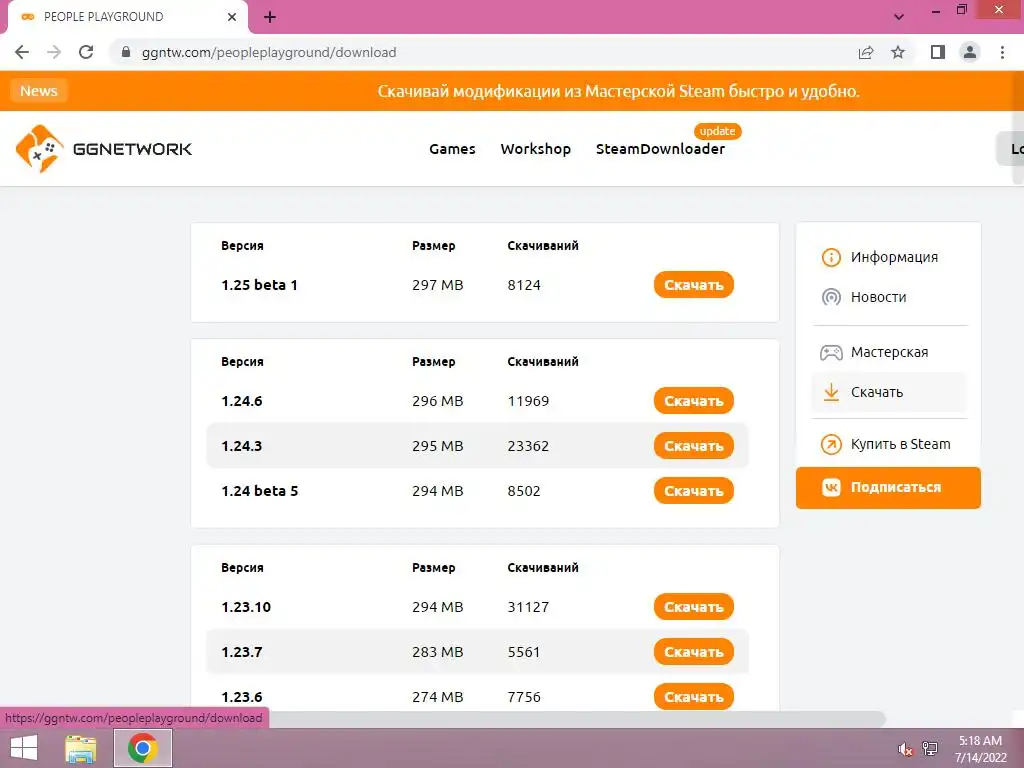
Task: Click the Новости broadcast icon
Action: click(x=831, y=297)
